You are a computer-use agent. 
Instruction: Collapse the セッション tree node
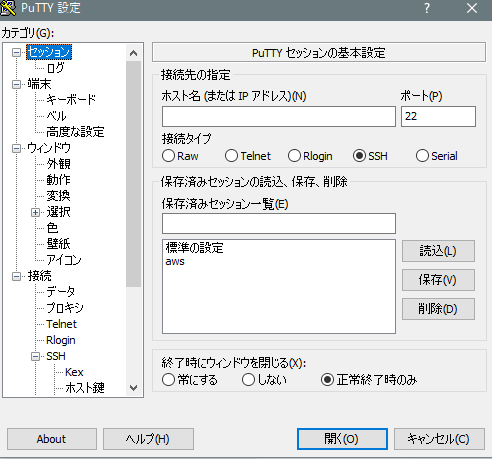pos(16,52)
